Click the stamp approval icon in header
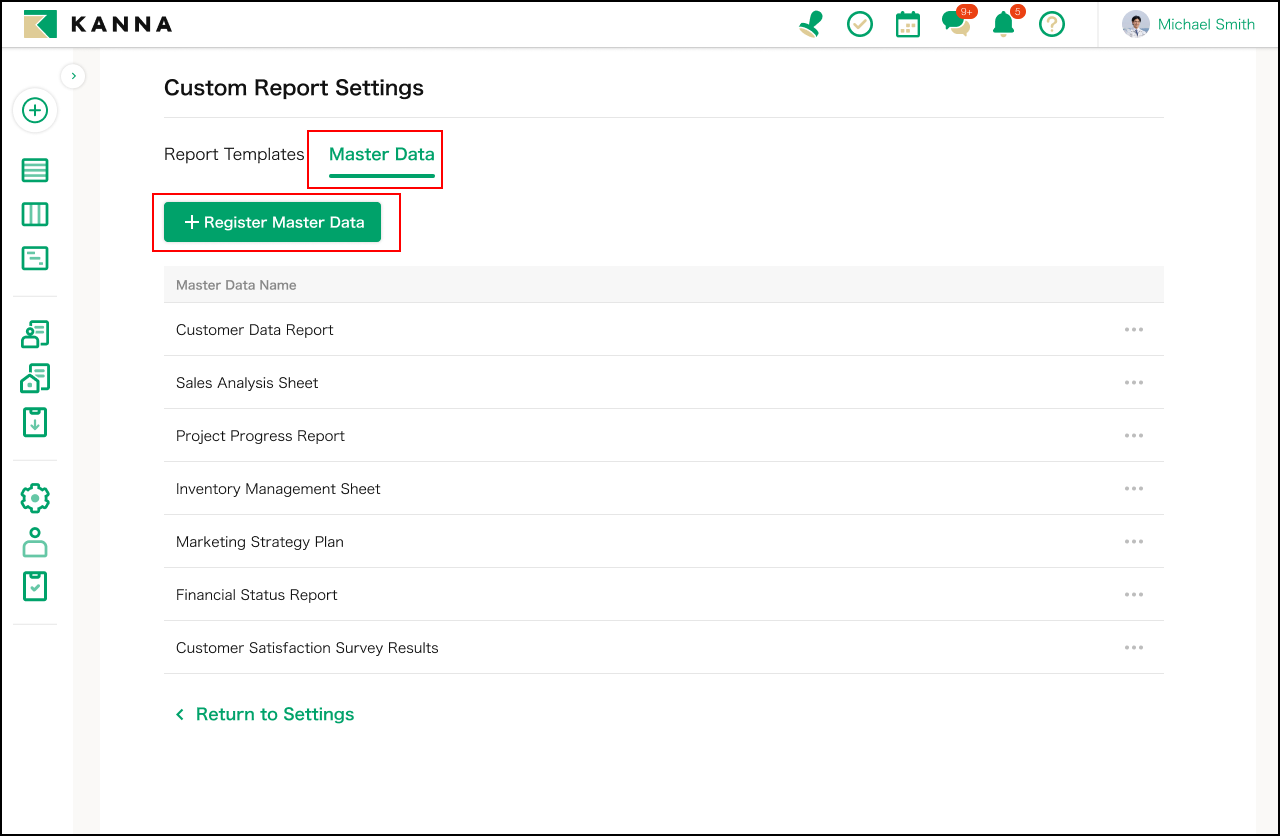Image resolution: width=1280 pixels, height=836 pixels. [811, 25]
